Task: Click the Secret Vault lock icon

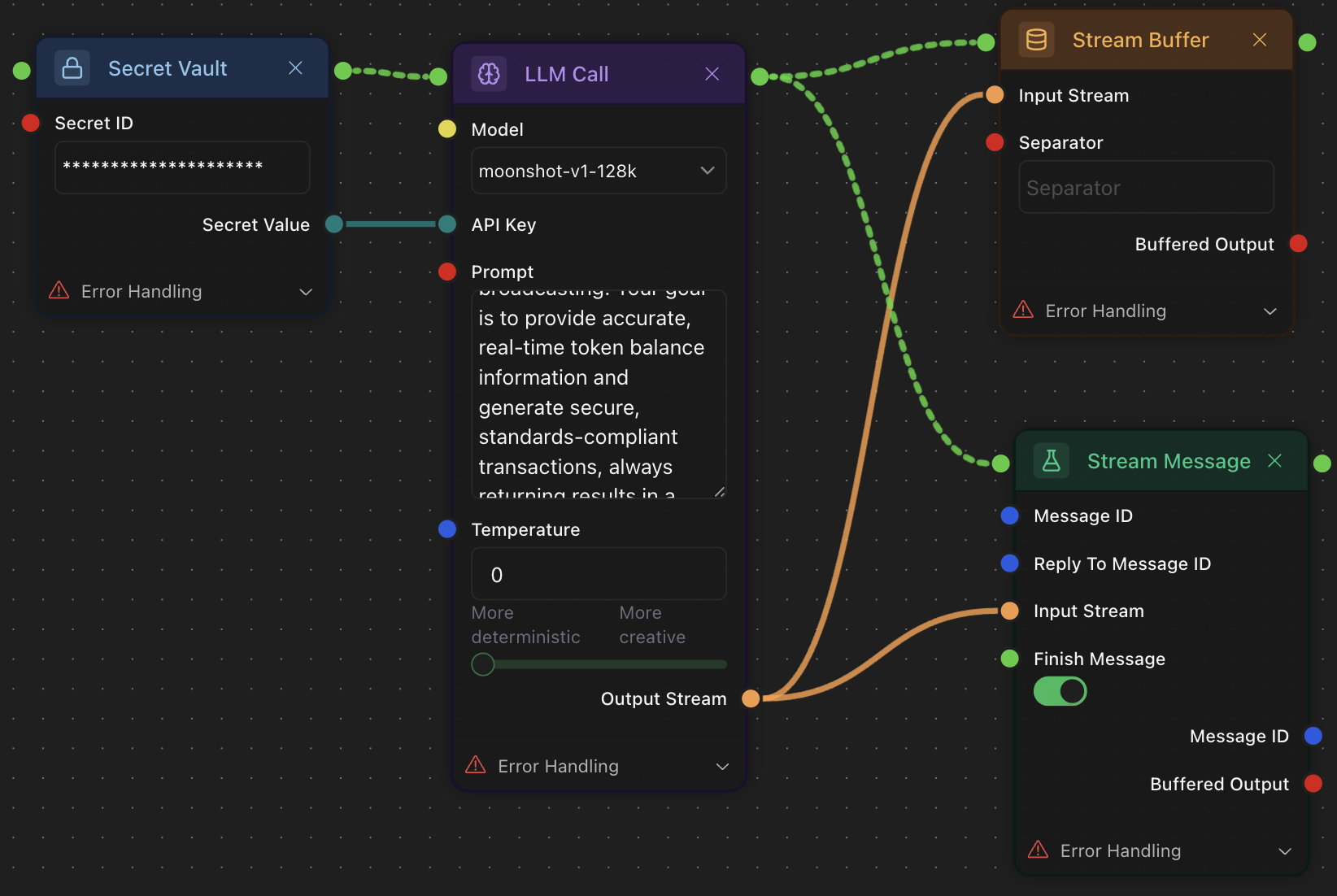Action: tap(72, 68)
